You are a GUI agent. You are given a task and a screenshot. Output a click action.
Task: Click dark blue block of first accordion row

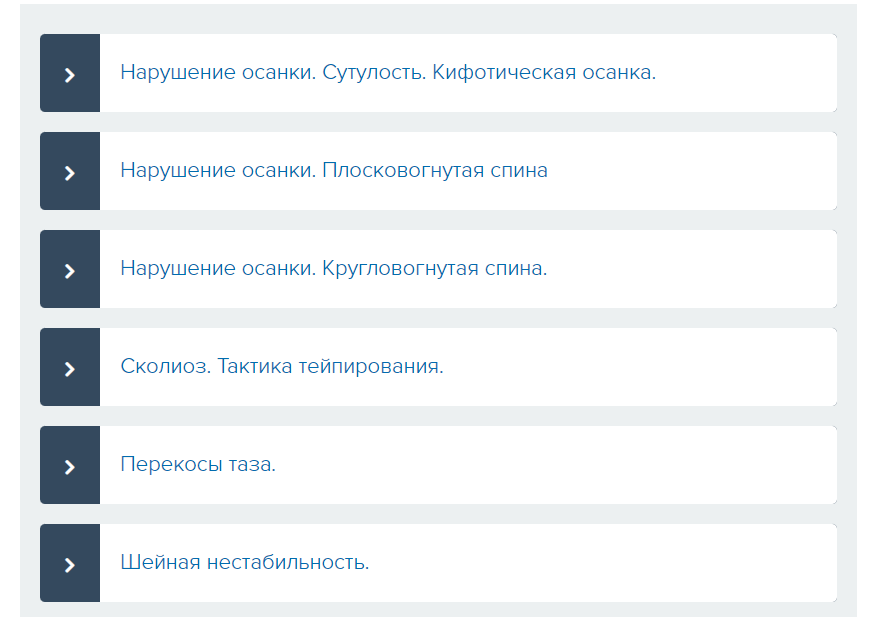[70, 73]
